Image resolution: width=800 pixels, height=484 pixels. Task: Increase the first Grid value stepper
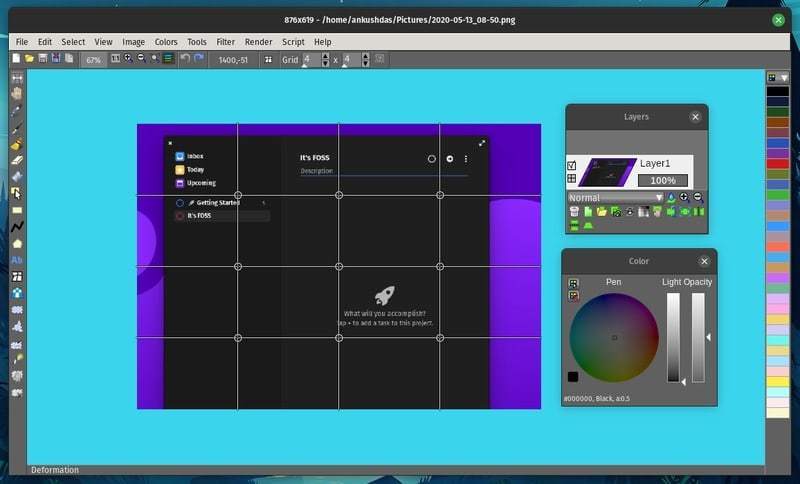(325, 56)
